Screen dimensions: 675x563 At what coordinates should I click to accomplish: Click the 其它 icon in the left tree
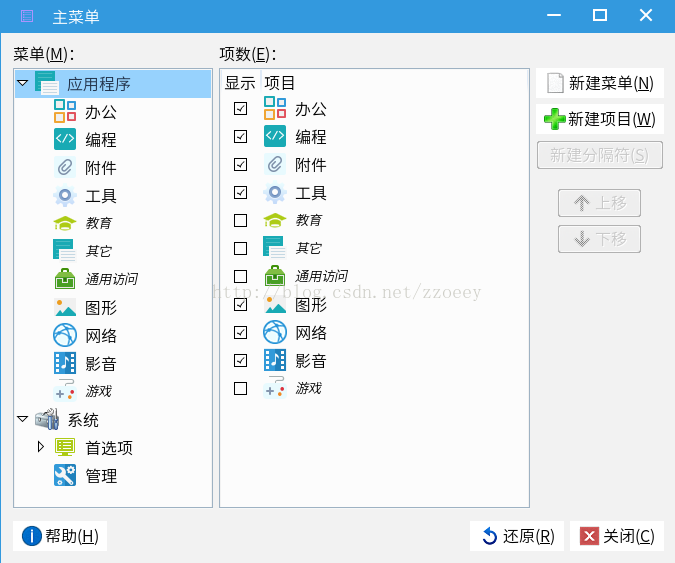(x=65, y=251)
